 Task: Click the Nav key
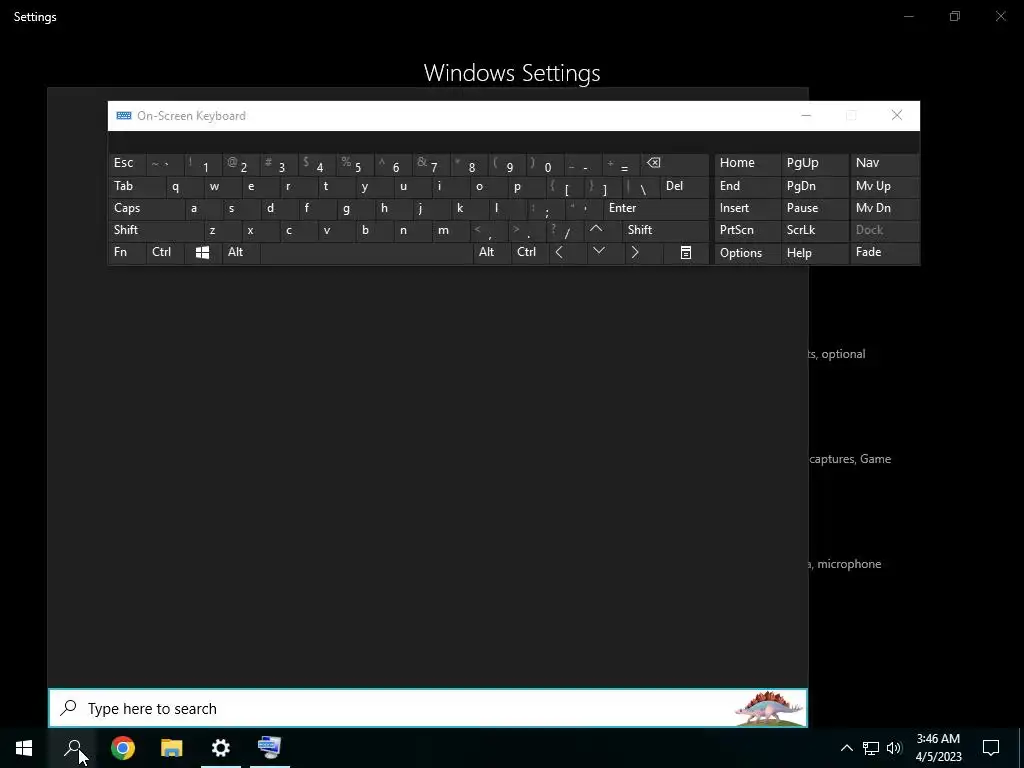pyautogui.click(x=884, y=164)
